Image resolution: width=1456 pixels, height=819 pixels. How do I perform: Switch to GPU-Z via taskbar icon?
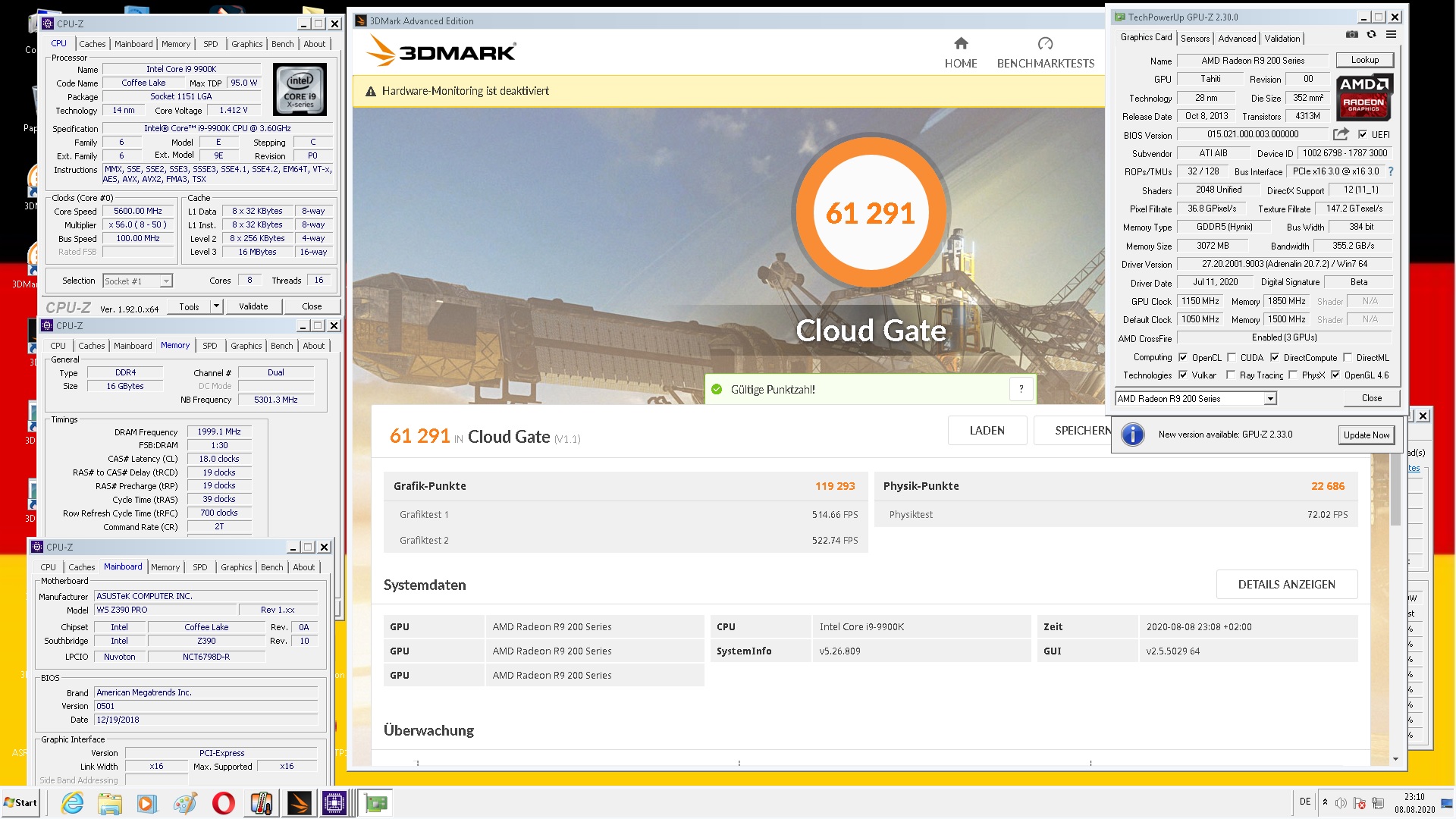tap(376, 803)
